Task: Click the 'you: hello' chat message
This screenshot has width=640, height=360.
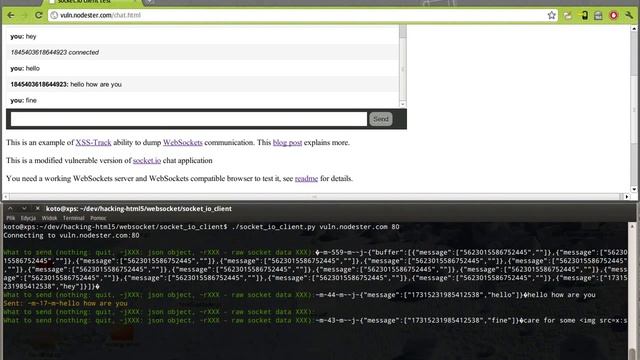Action: [25, 68]
